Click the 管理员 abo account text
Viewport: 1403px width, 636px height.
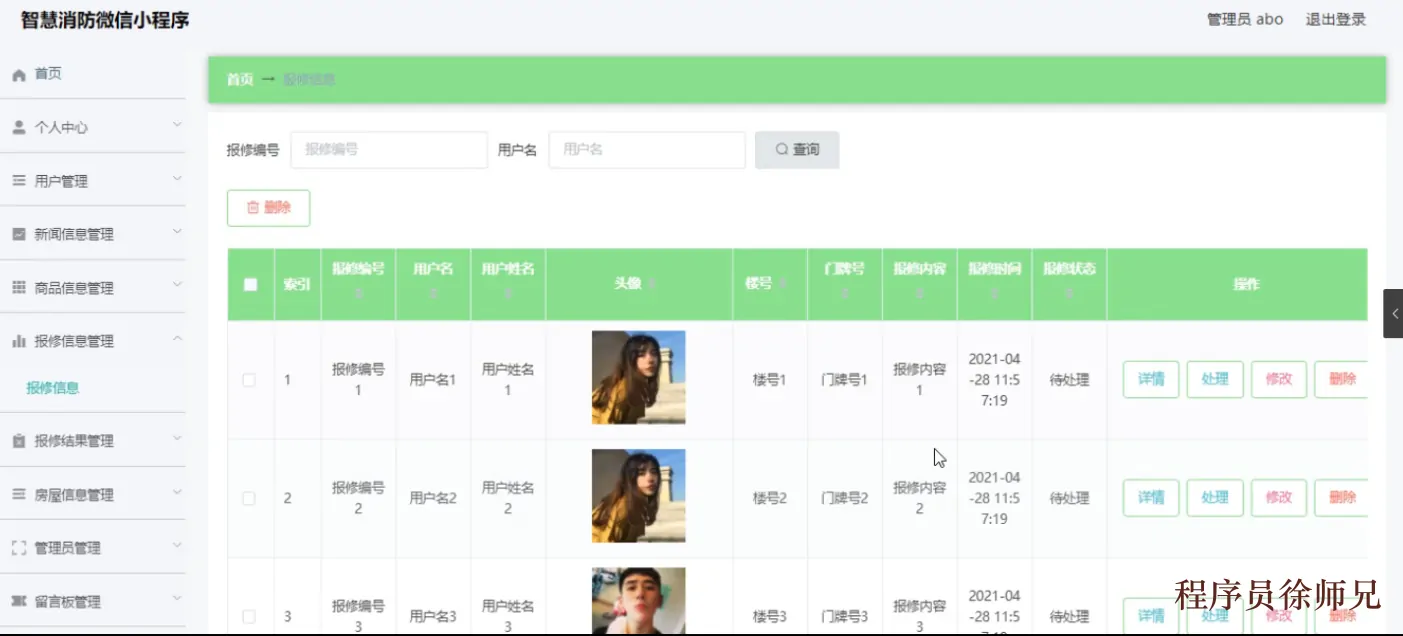(1245, 19)
